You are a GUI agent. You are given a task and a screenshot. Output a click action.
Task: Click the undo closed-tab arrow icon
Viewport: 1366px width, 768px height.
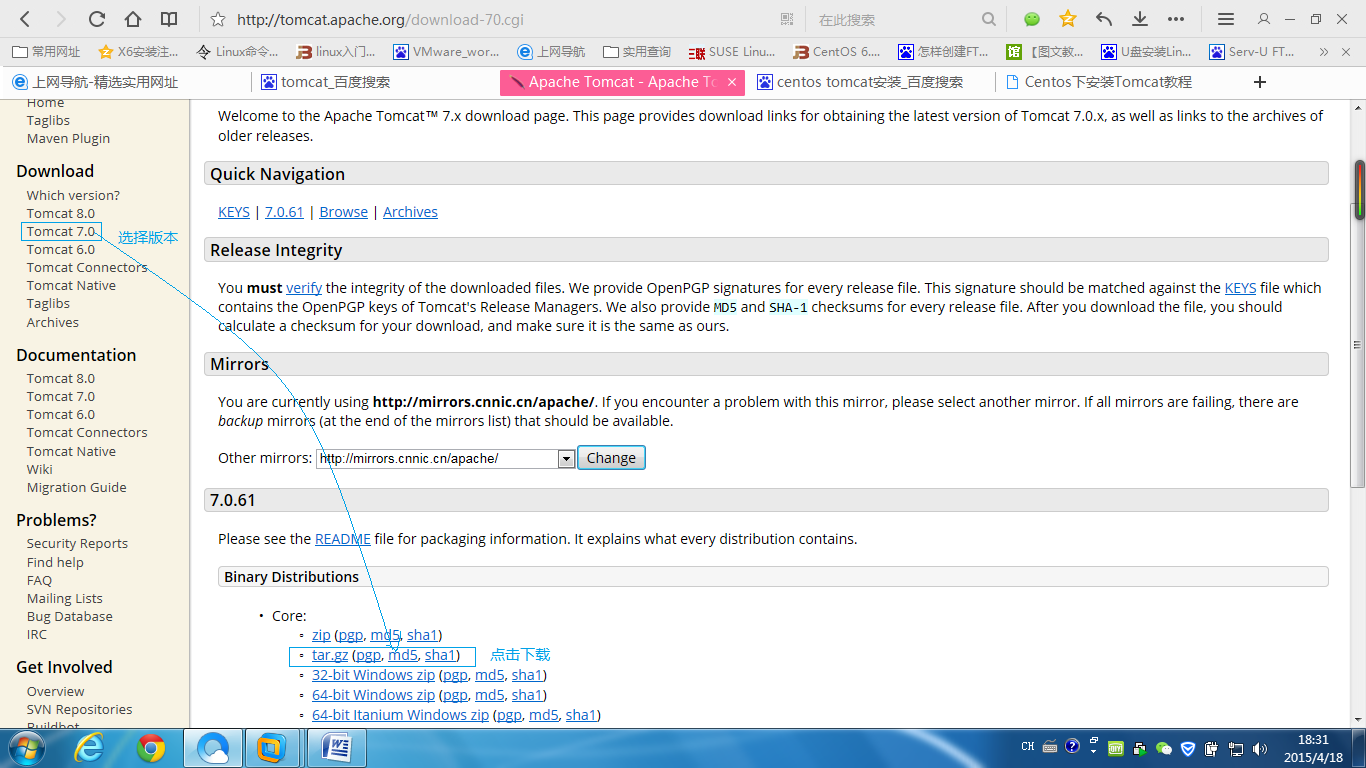(1104, 19)
